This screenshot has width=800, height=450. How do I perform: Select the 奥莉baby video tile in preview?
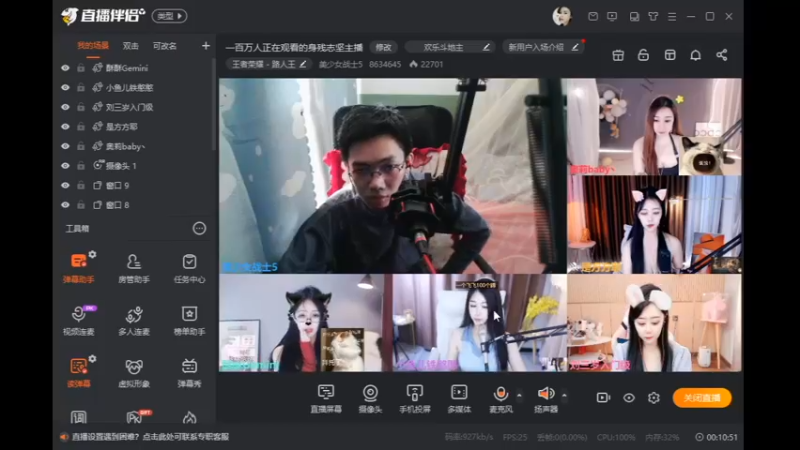654,127
